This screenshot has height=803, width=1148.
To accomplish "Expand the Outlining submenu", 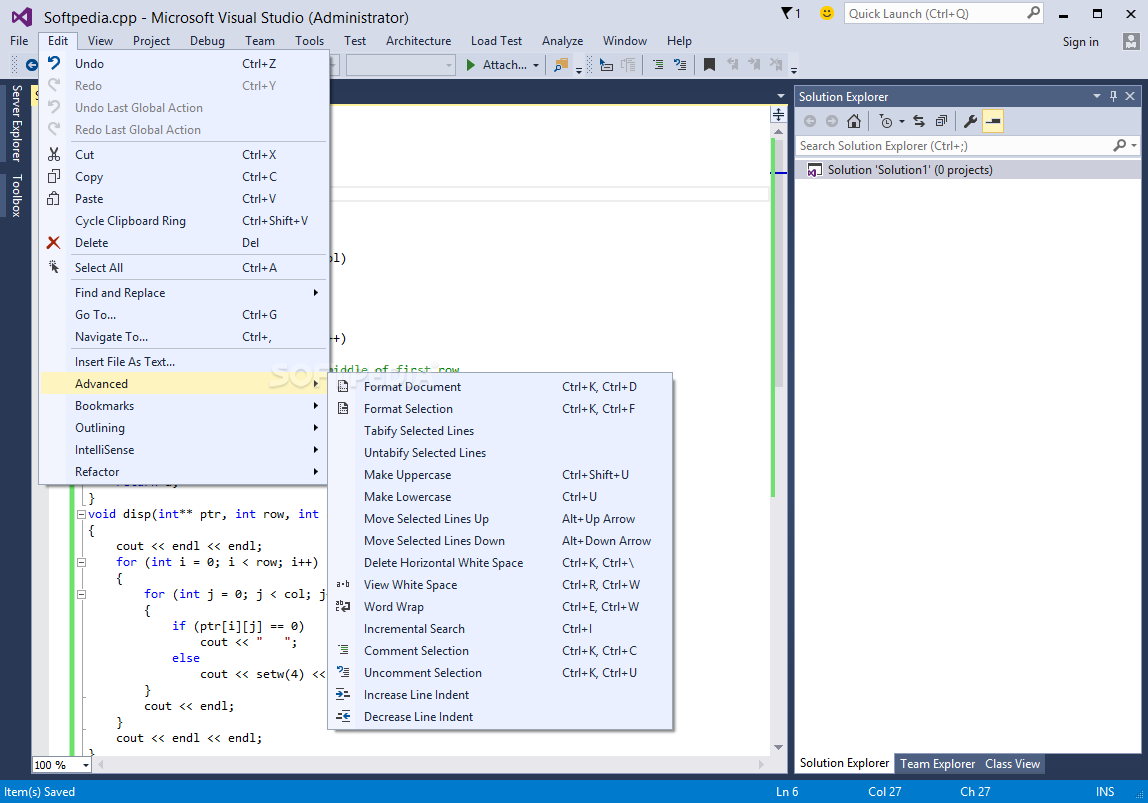I will tap(184, 427).
